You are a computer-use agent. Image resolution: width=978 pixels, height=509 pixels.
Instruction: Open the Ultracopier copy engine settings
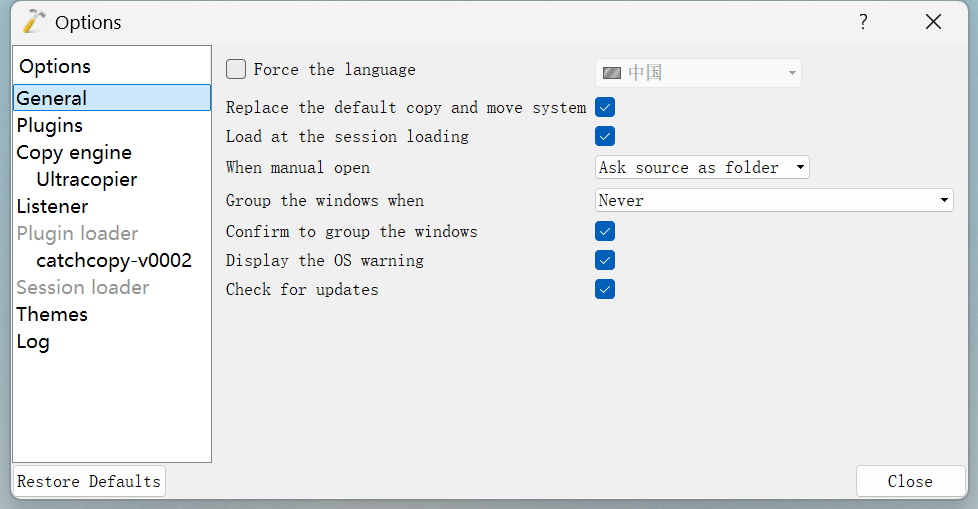pos(87,179)
